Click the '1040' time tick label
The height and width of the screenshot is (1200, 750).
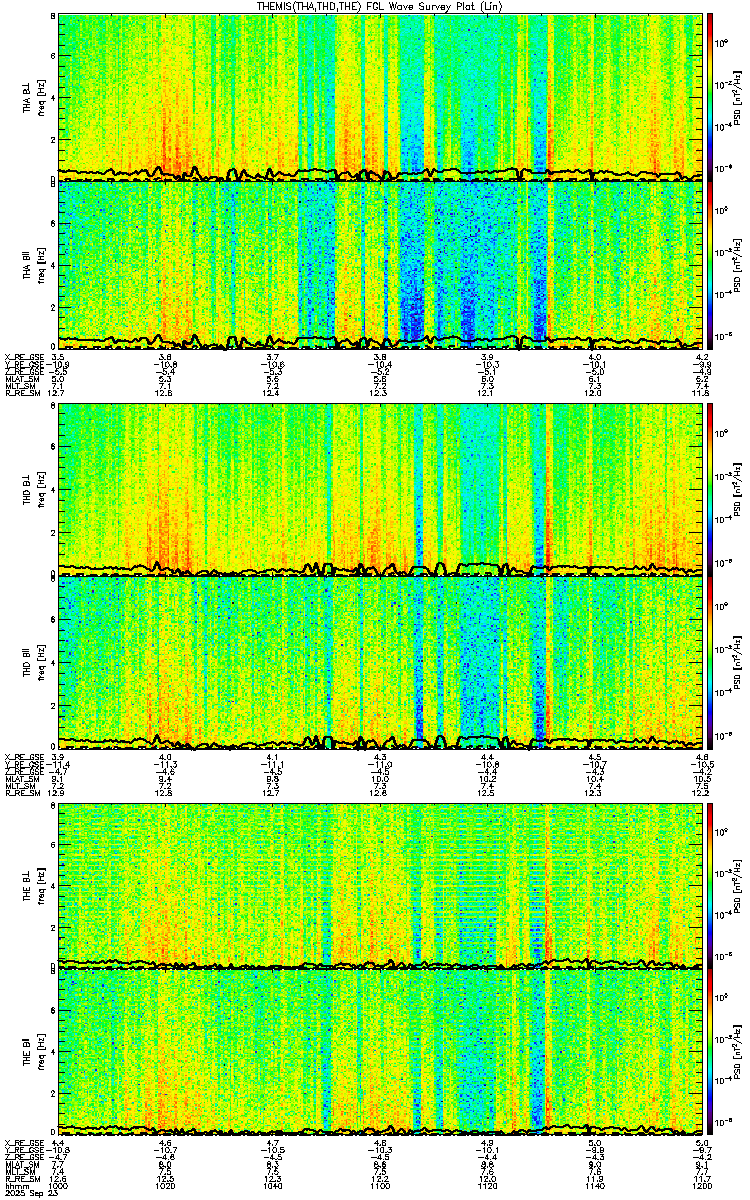(x=273, y=1187)
